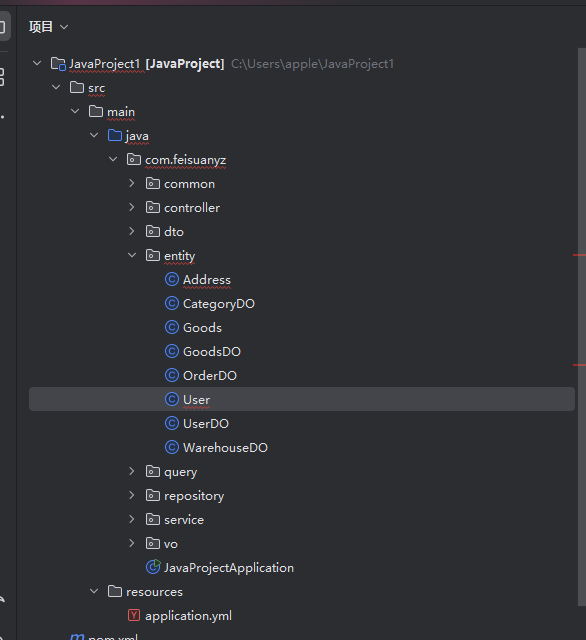Select the controller package label
The height and width of the screenshot is (640, 586).
click(x=192, y=208)
